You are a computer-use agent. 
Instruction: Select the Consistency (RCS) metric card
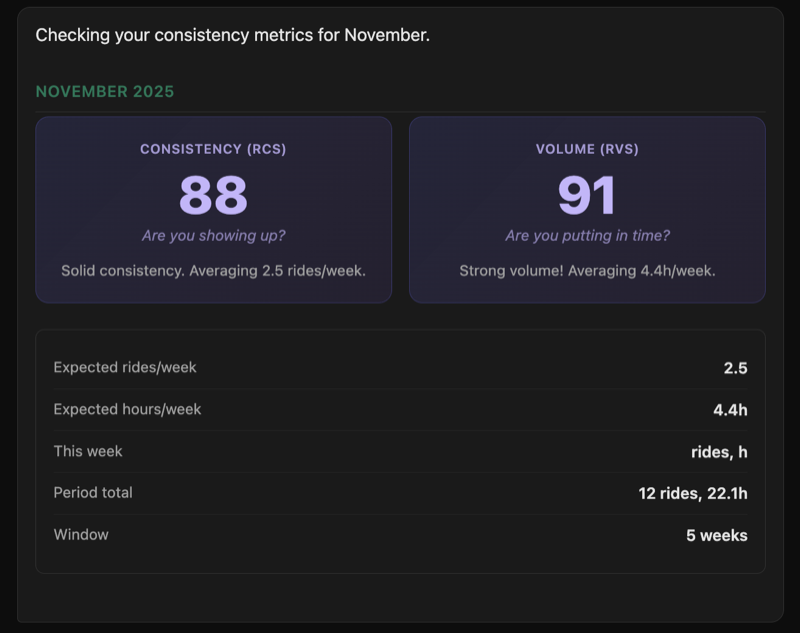pos(213,209)
